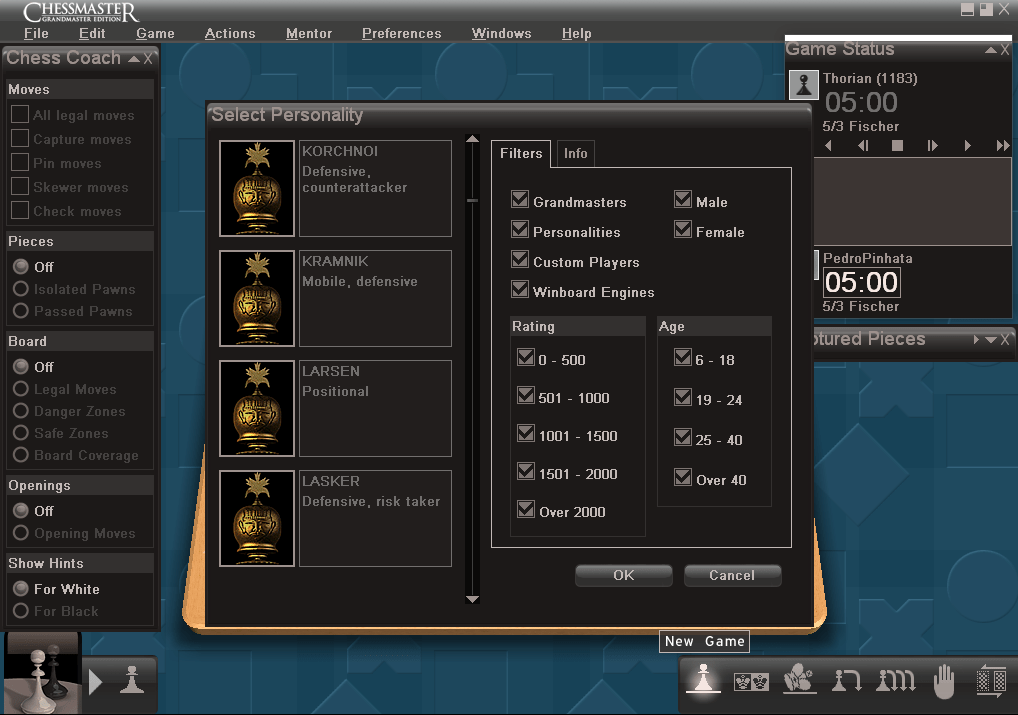The width and height of the screenshot is (1018, 715).
Task: Open the Game menu
Action: point(155,34)
